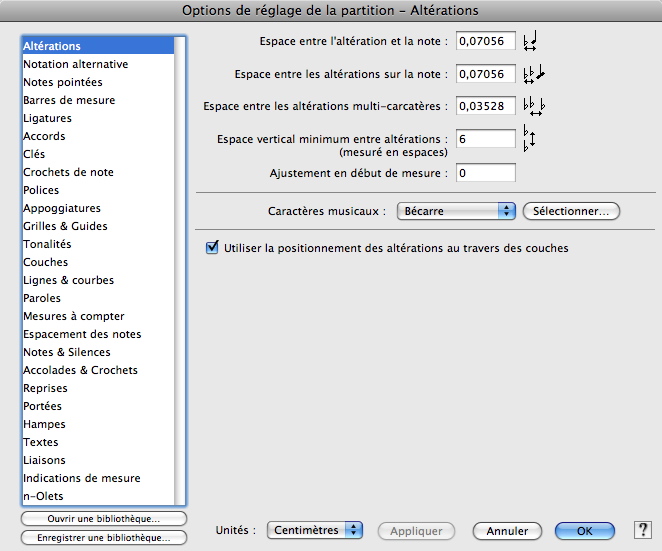Select Accords category

[x=98, y=136]
